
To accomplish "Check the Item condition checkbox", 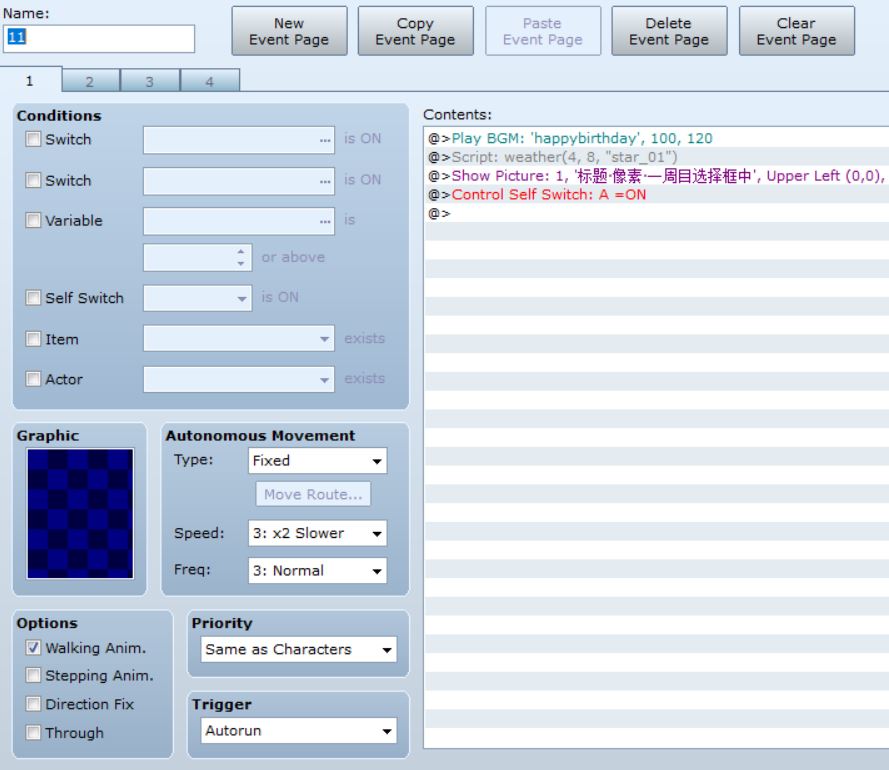I will pyautogui.click(x=33, y=339).
